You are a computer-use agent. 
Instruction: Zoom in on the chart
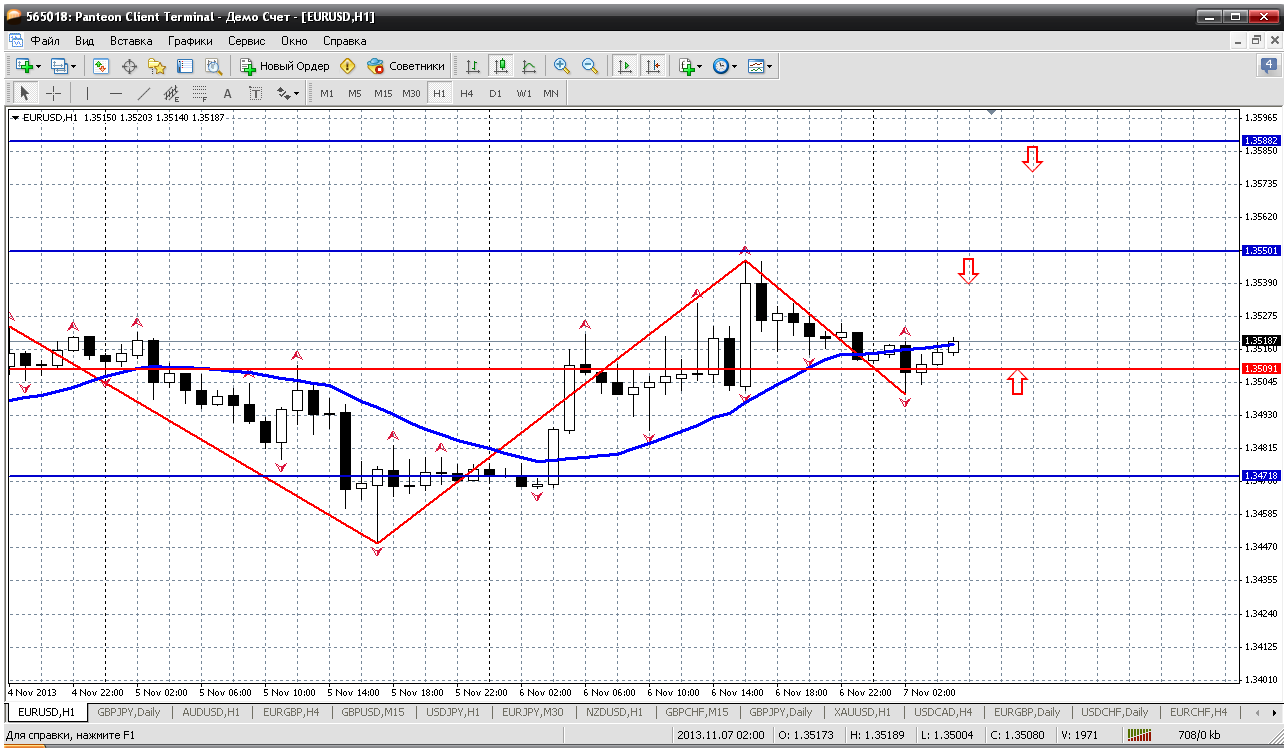pyautogui.click(x=562, y=66)
